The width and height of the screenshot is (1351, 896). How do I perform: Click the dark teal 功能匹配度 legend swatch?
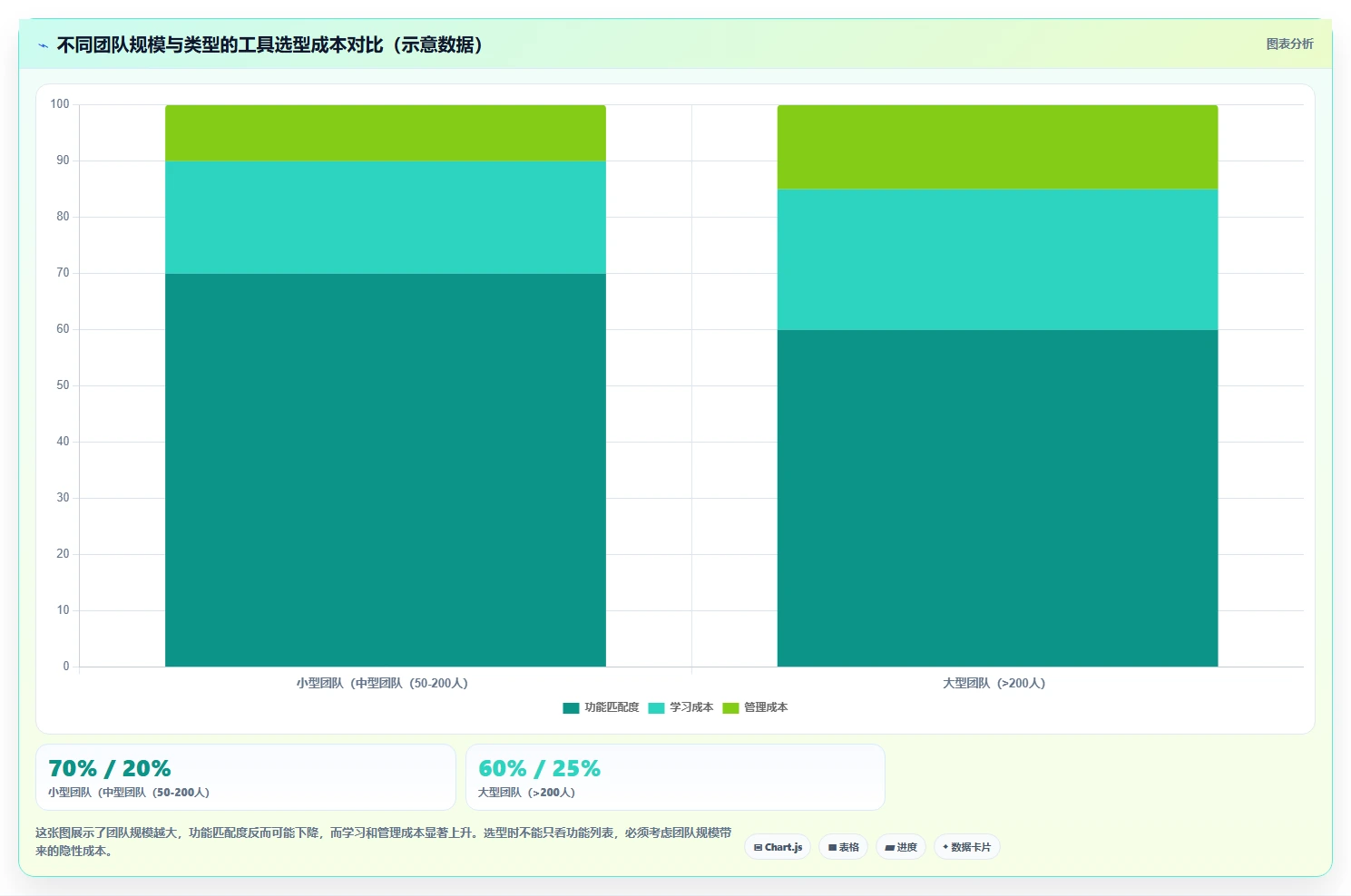(571, 708)
